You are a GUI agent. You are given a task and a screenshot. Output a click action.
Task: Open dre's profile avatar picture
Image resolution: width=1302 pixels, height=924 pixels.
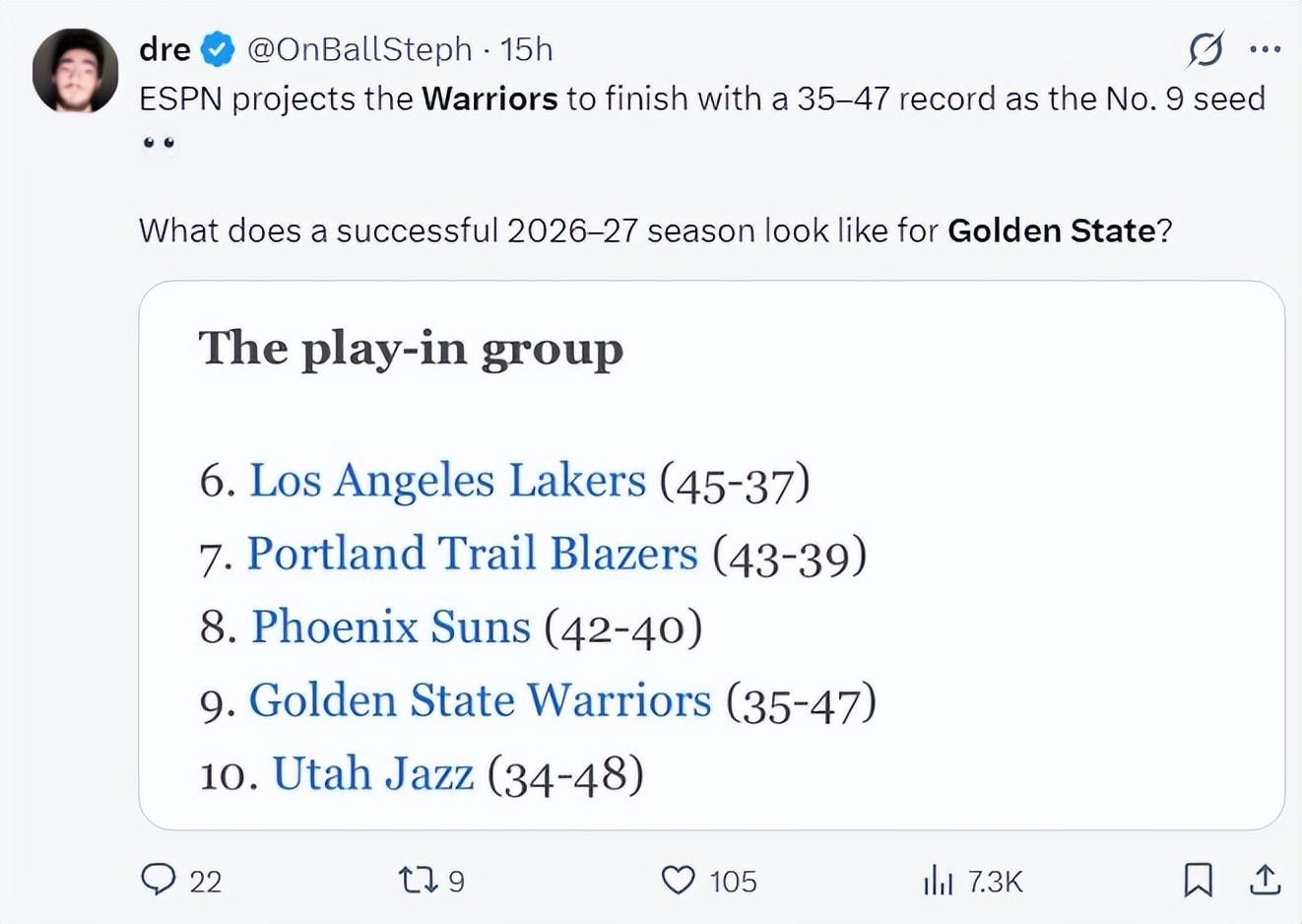(x=75, y=71)
